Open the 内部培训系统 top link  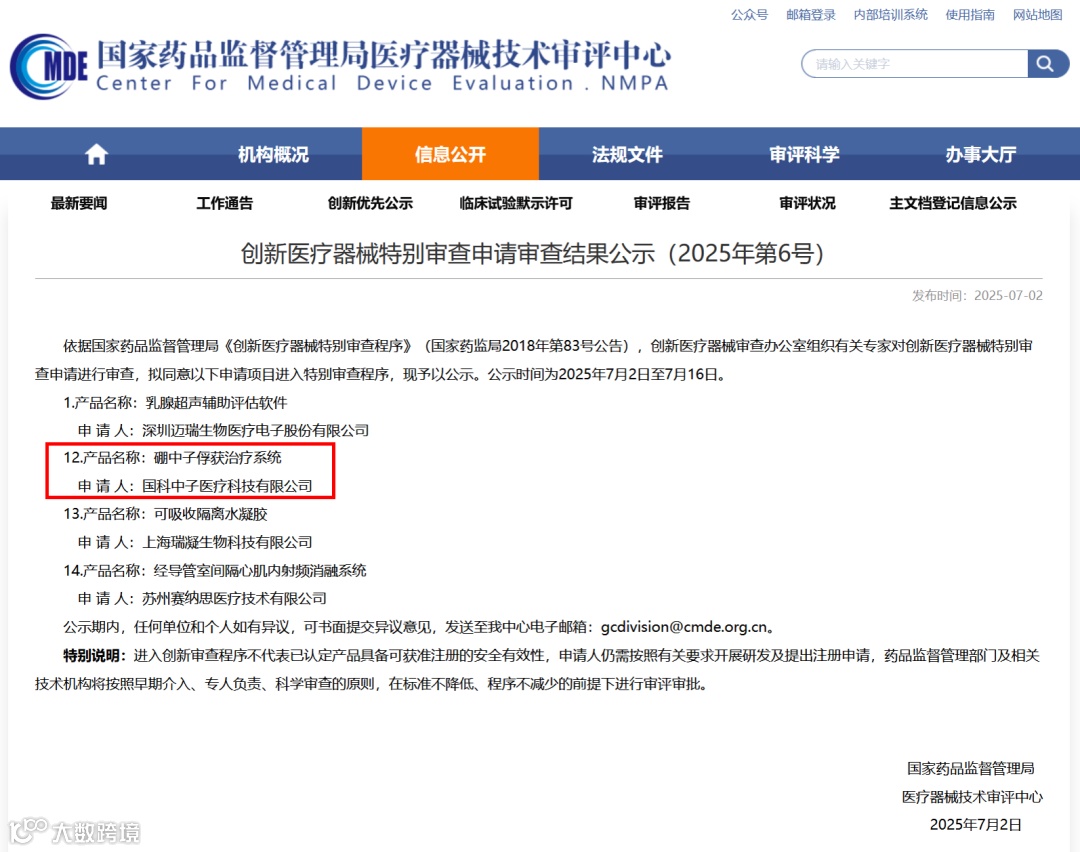(891, 14)
